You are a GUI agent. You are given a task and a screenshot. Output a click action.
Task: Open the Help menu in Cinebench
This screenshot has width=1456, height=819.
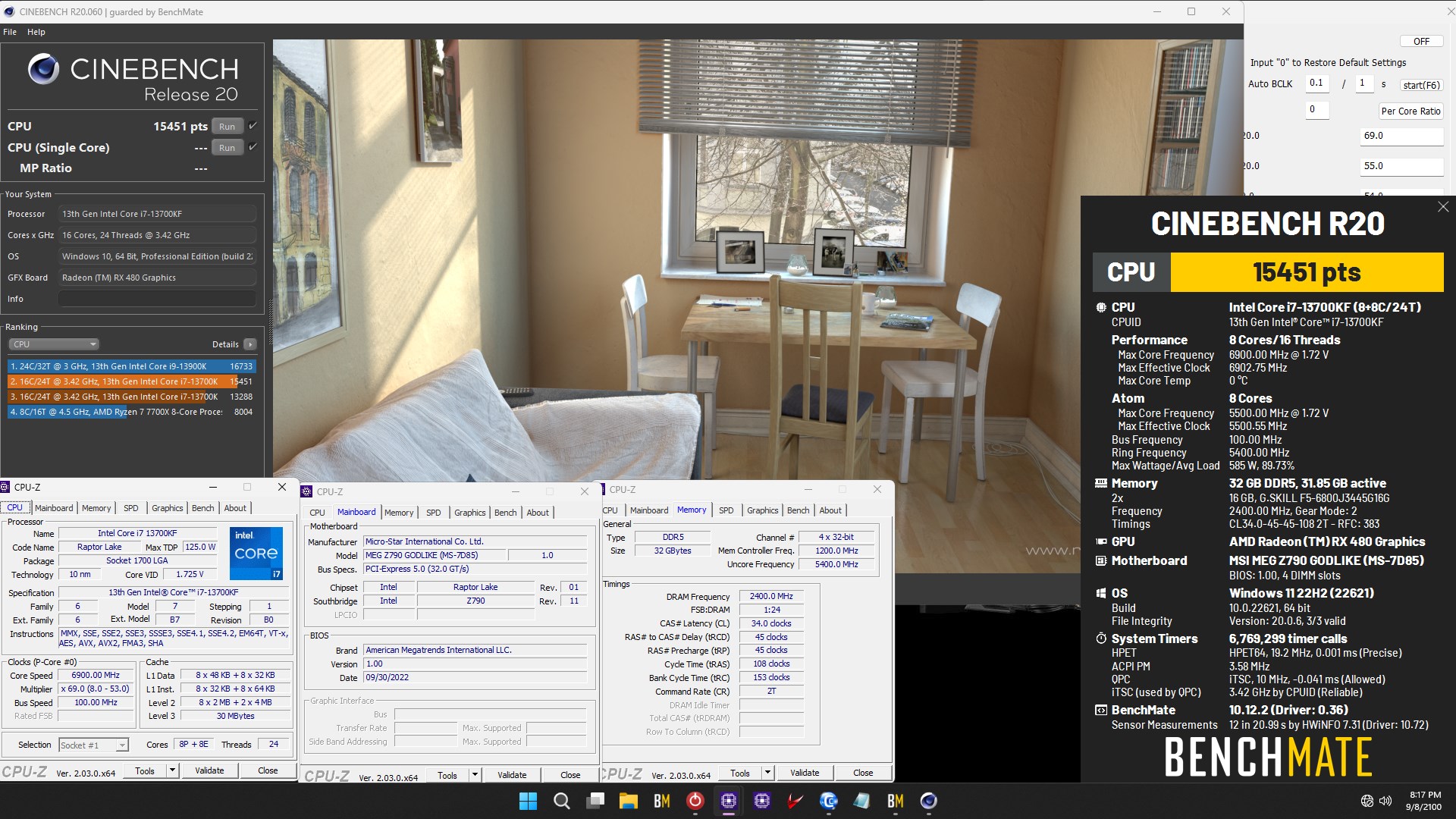click(36, 32)
